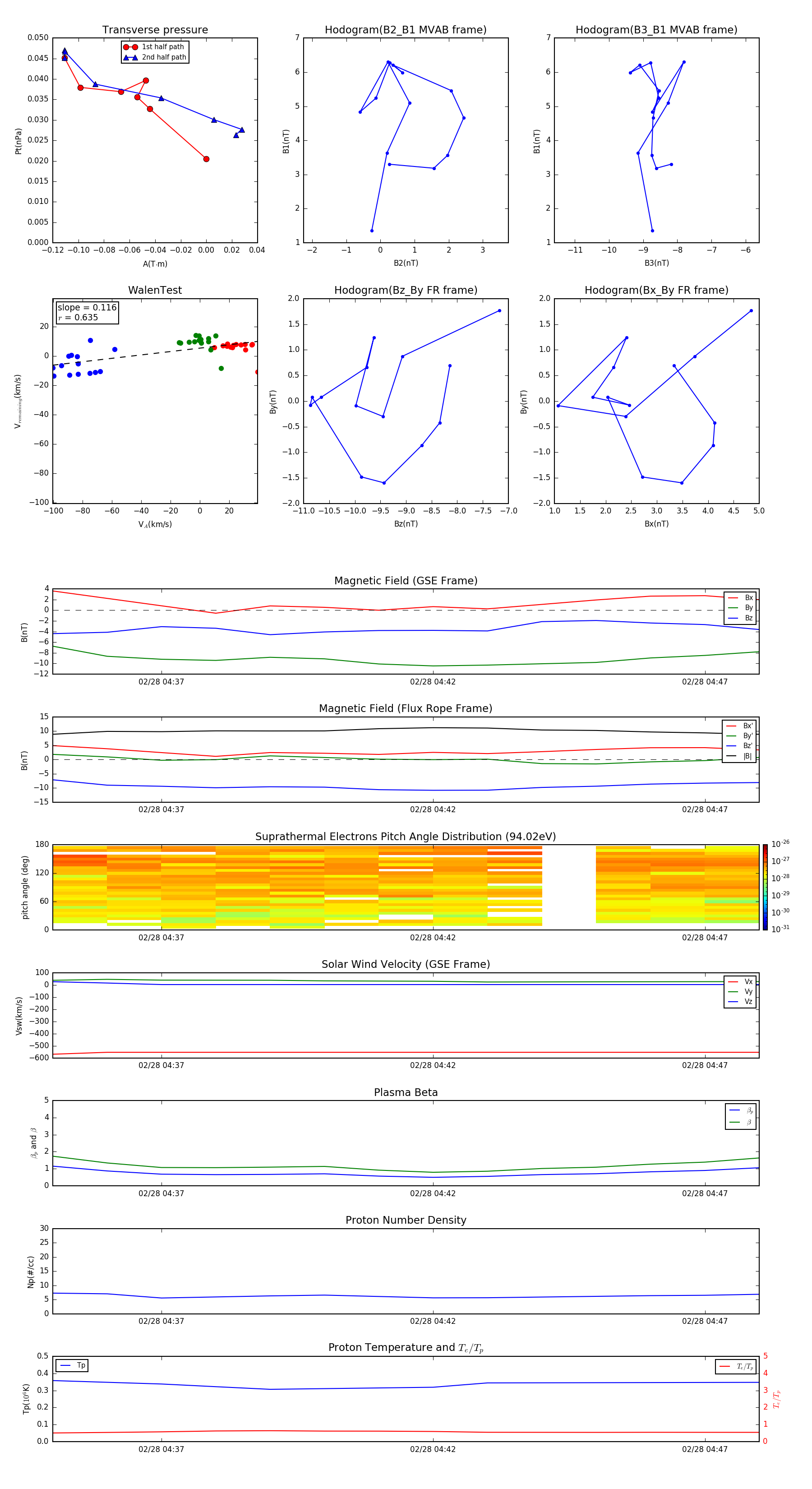Click the 'Bz(nT)' x-axis label
812x1489 pixels.
[406, 524]
